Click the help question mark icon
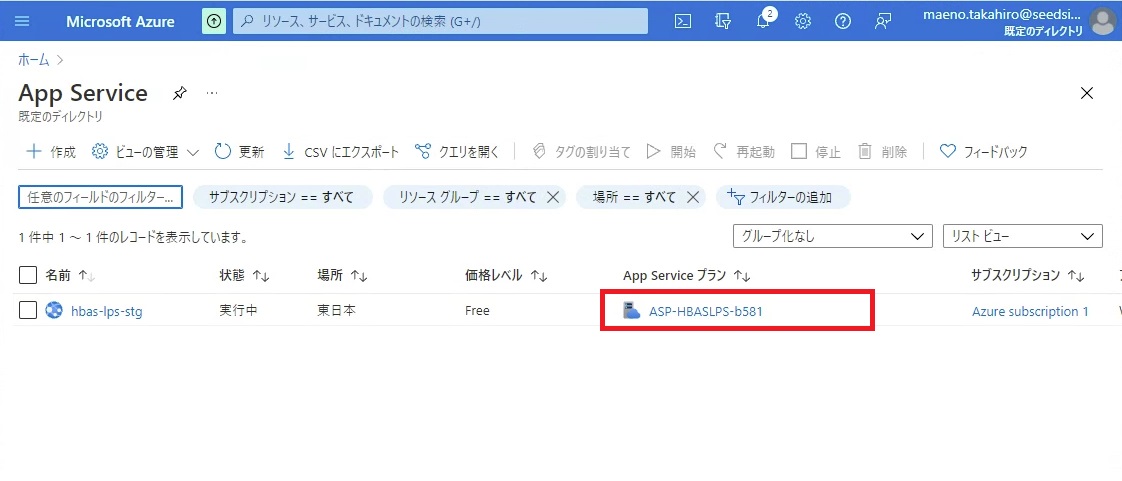 tap(843, 21)
